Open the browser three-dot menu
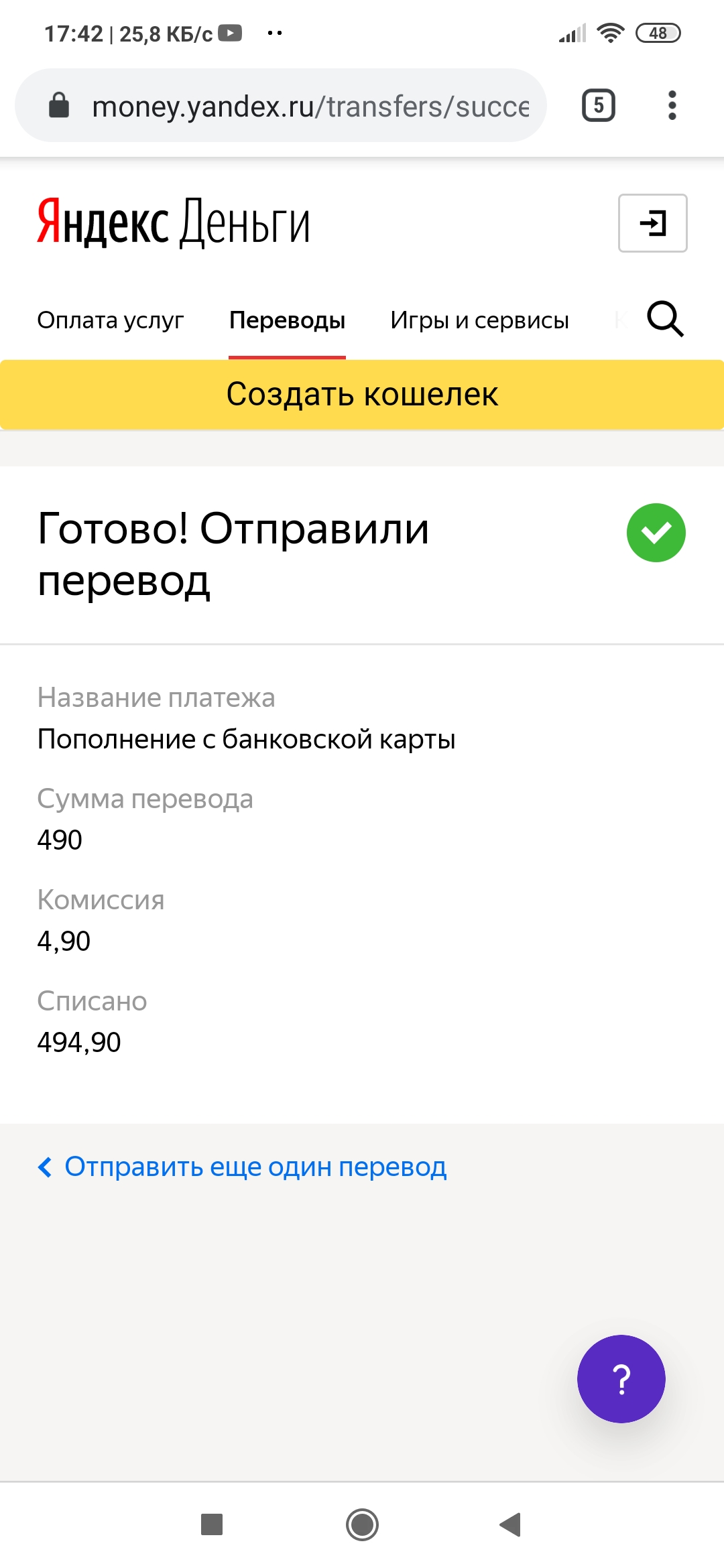 672,105
